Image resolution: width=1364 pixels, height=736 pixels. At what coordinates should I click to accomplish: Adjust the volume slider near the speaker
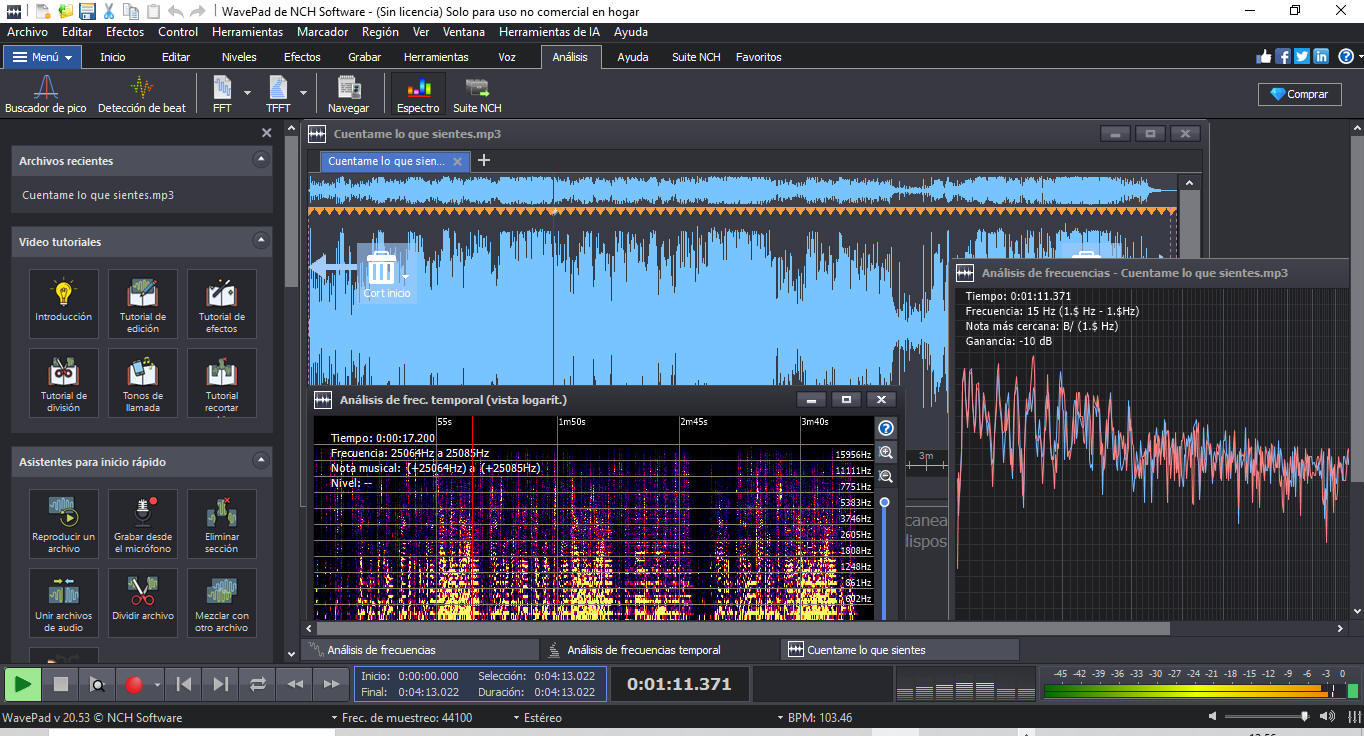click(x=1305, y=717)
